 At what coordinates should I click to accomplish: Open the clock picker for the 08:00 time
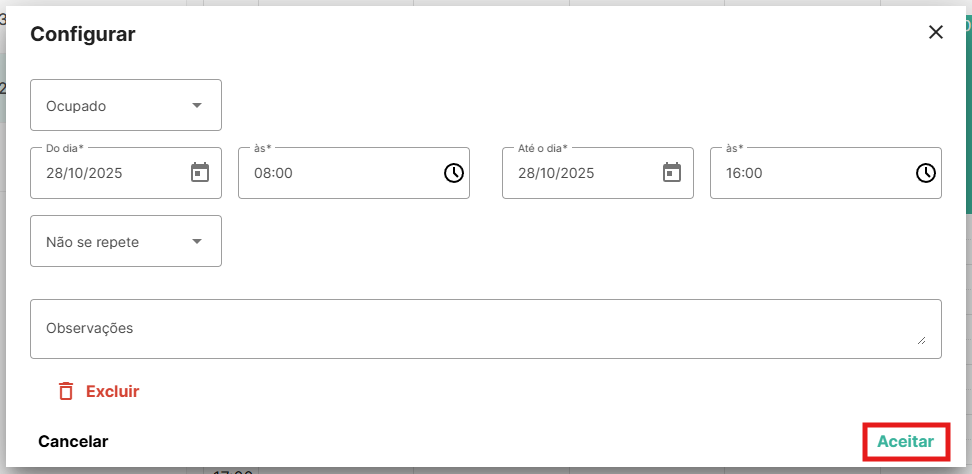pos(454,173)
